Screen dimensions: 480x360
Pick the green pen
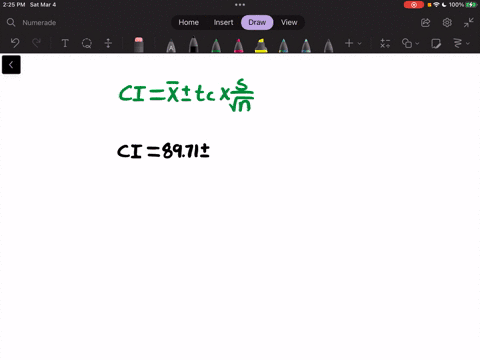(216, 46)
